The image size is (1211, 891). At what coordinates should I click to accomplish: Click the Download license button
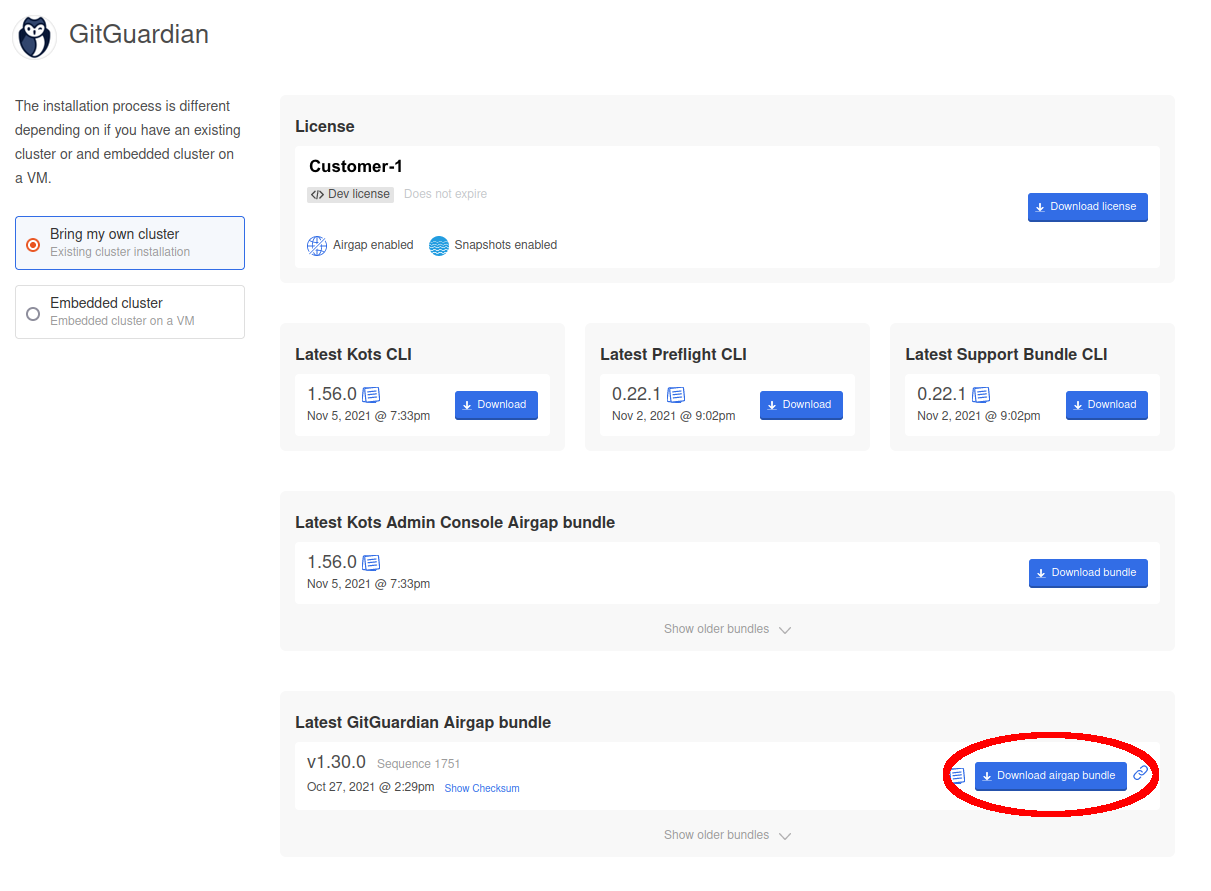coord(1087,207)
